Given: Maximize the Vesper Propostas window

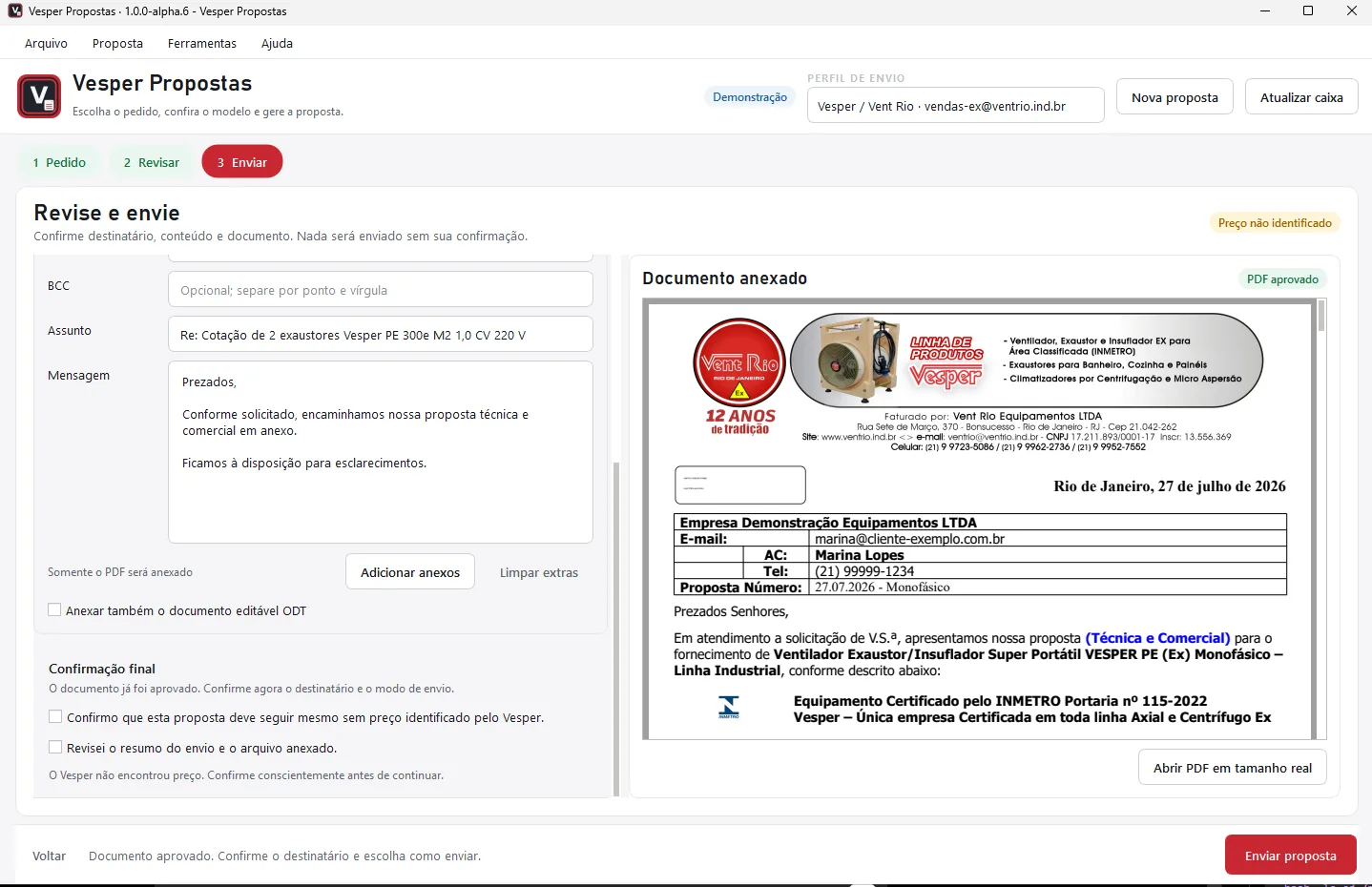Looking at the screenshot, I should pos(1308,10).
